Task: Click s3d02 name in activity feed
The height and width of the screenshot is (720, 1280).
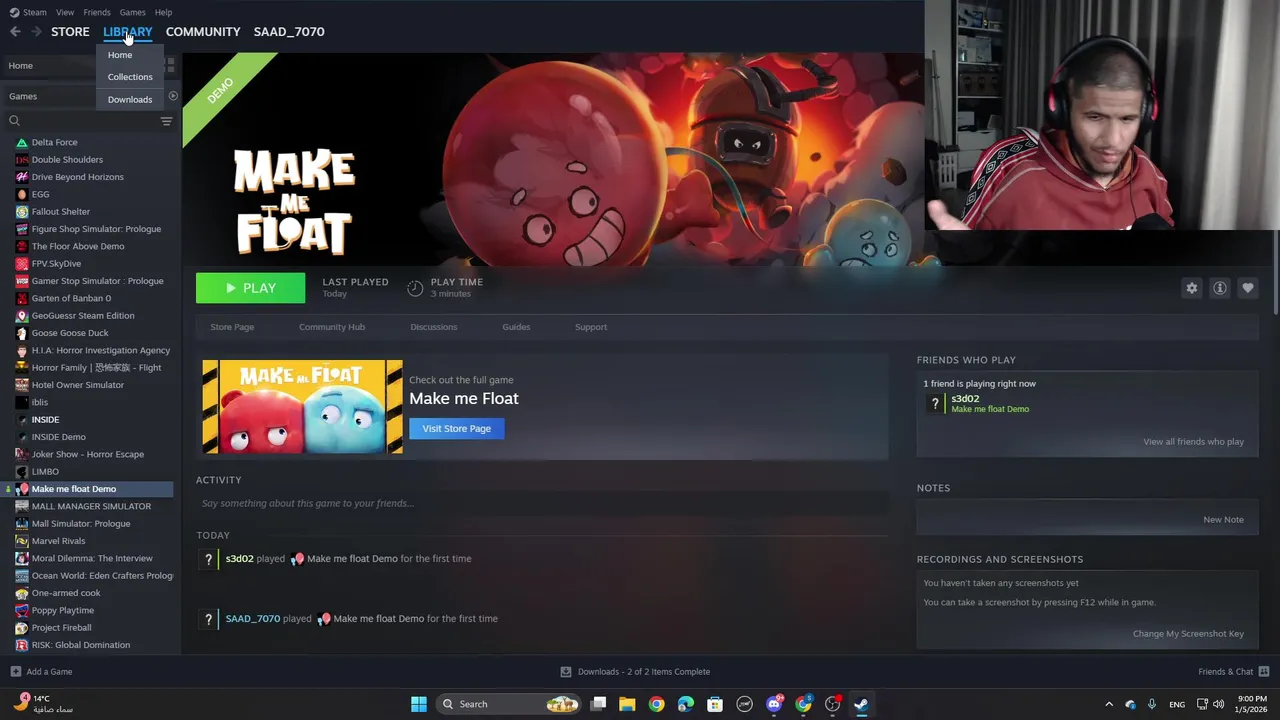Action: click(240, 559)
